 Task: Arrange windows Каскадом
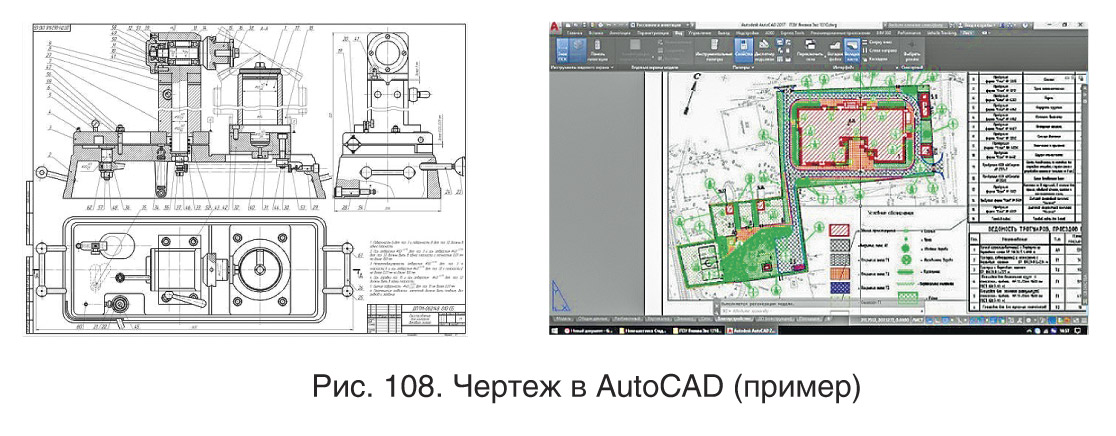[x=876, y=59]
